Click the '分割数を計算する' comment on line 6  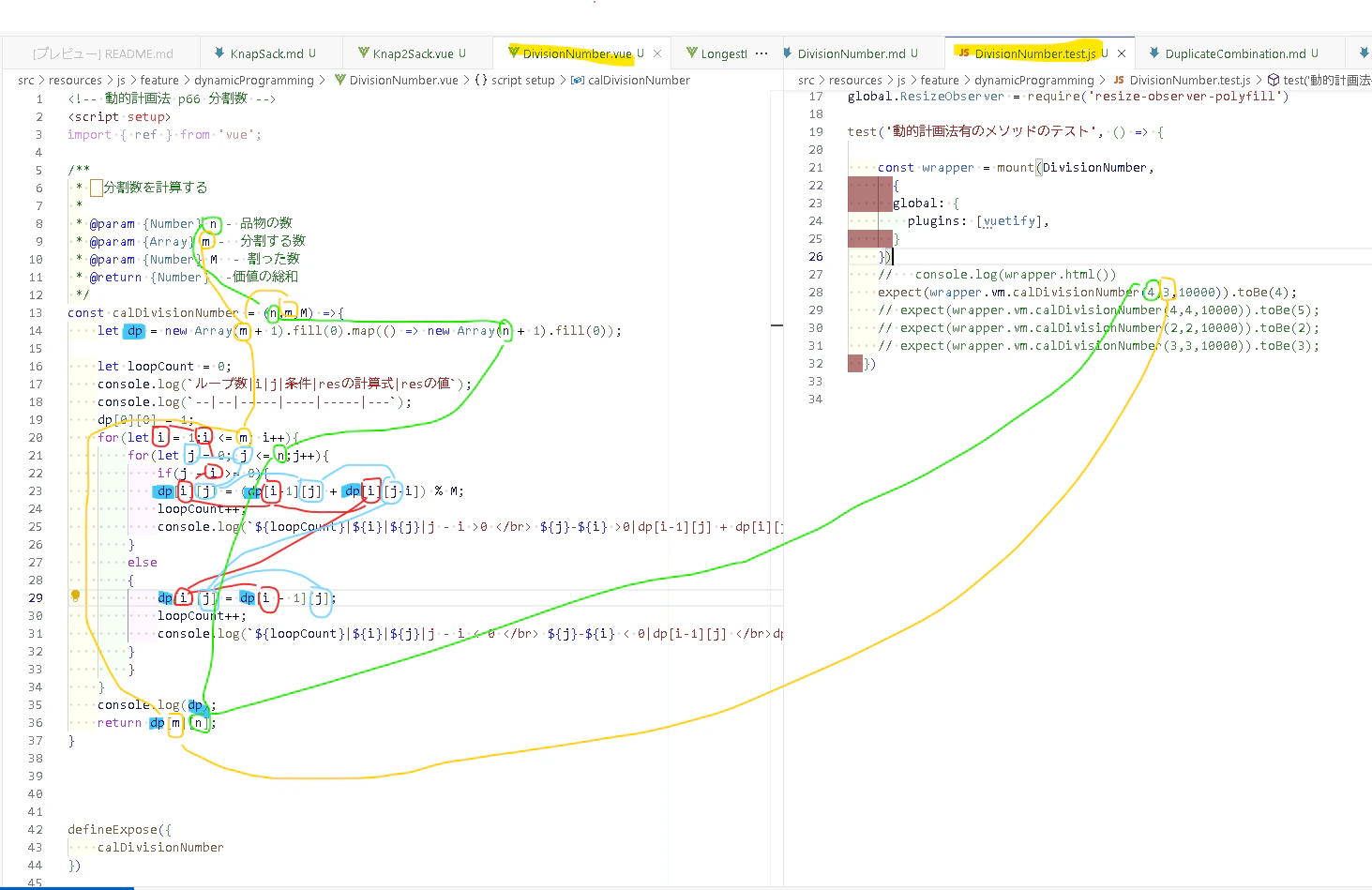pyautogui.click(x=156, y=188)
